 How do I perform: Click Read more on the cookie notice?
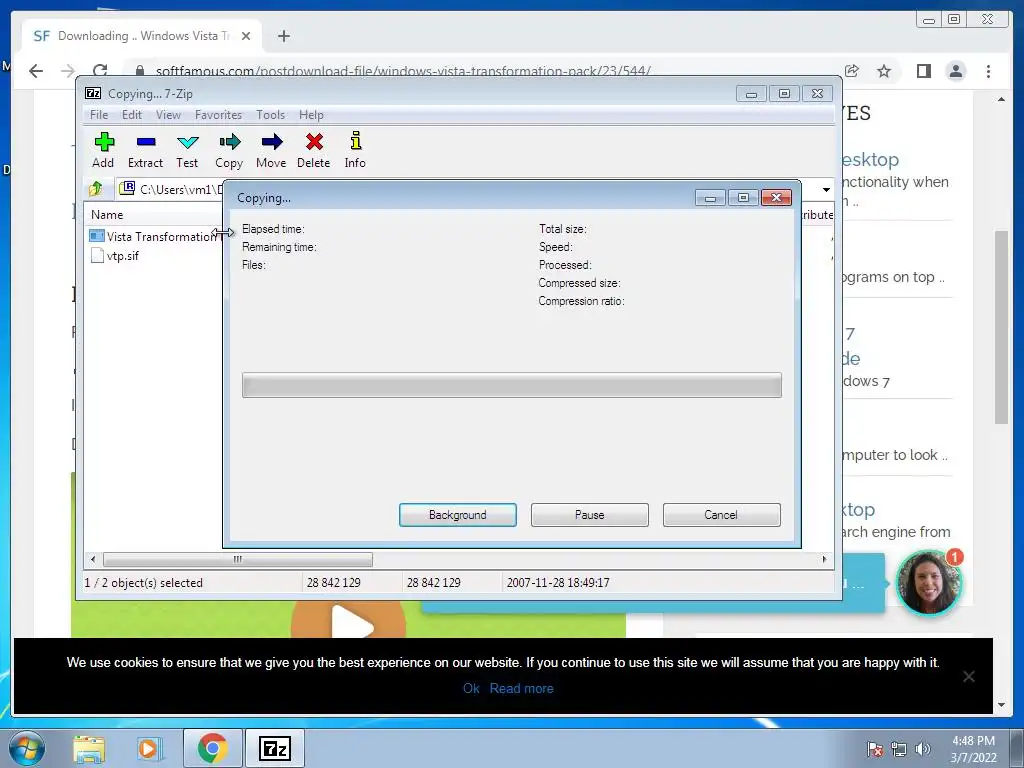click(x=521, y=688)
